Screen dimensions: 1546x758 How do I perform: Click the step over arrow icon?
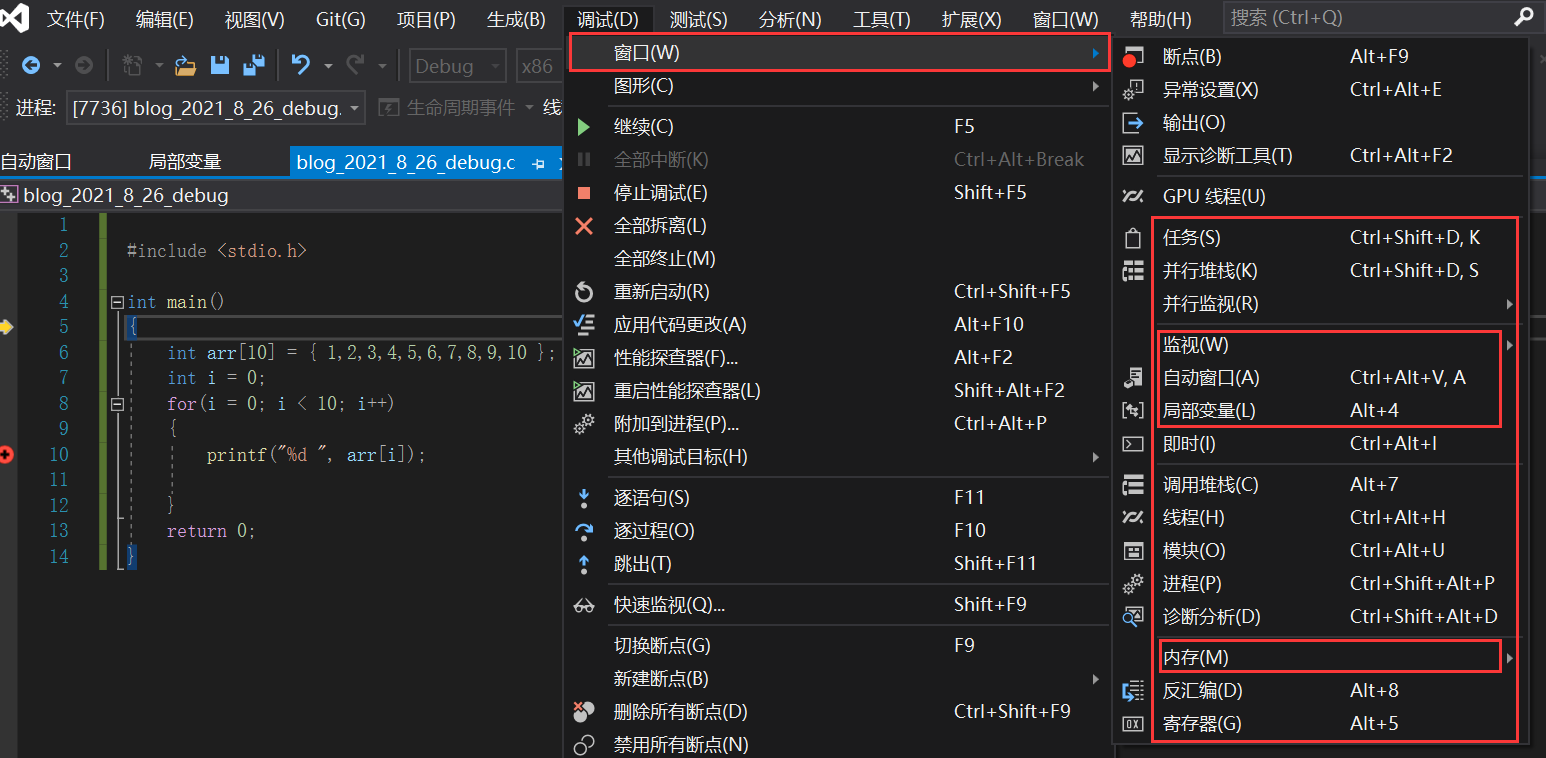pos(584,531)
